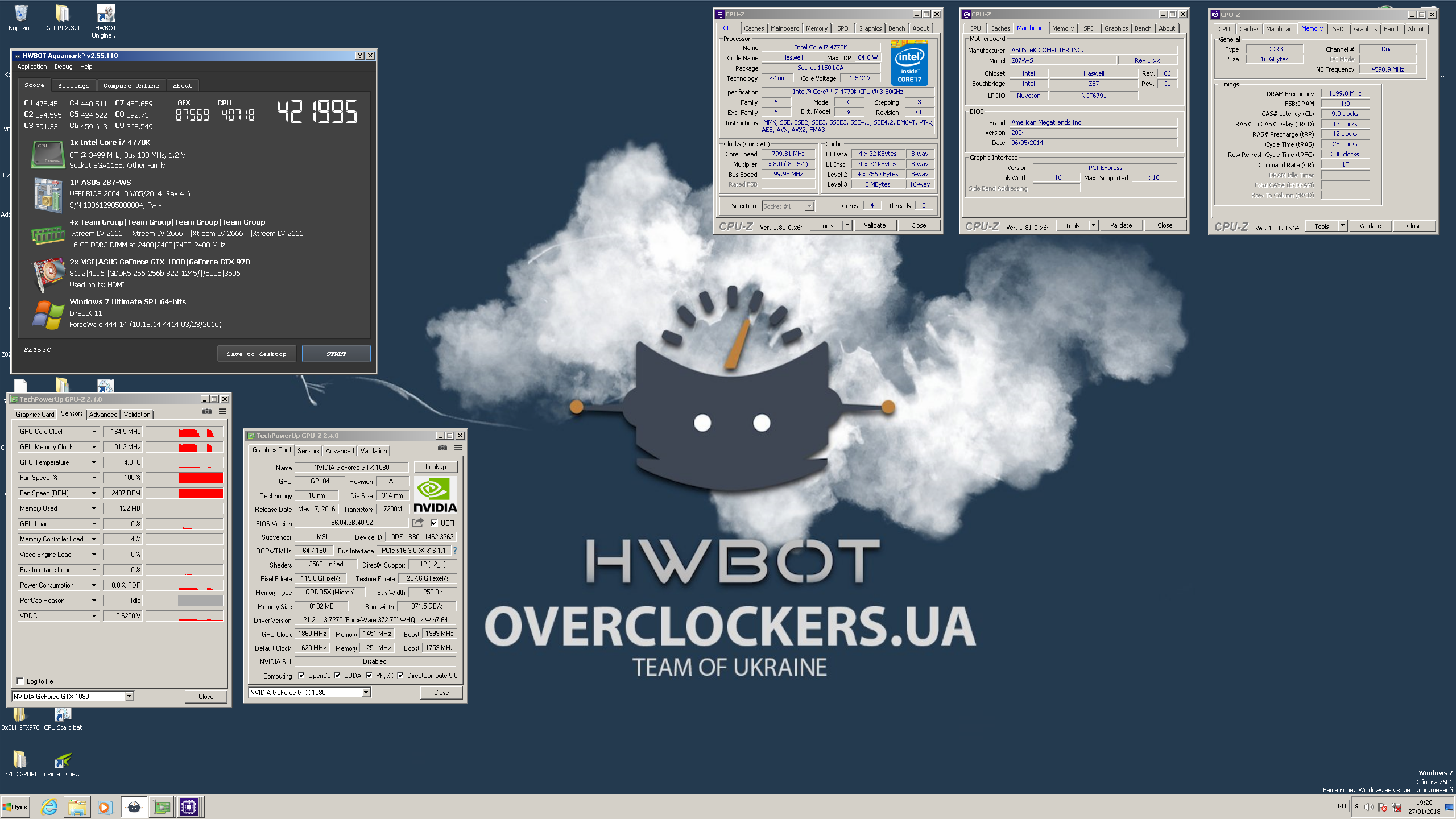Screen dimensions: 1456x819
Task: Click the NVIDIA logo in GPU-Z
Action: [x=435, y=495]
